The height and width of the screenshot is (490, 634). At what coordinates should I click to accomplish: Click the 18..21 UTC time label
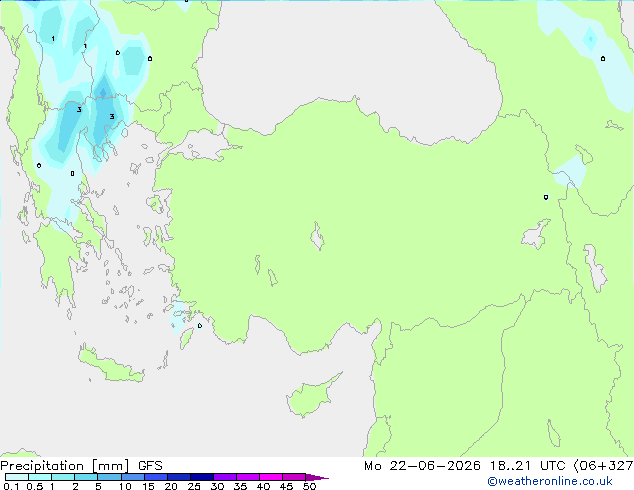coord(526,466)
